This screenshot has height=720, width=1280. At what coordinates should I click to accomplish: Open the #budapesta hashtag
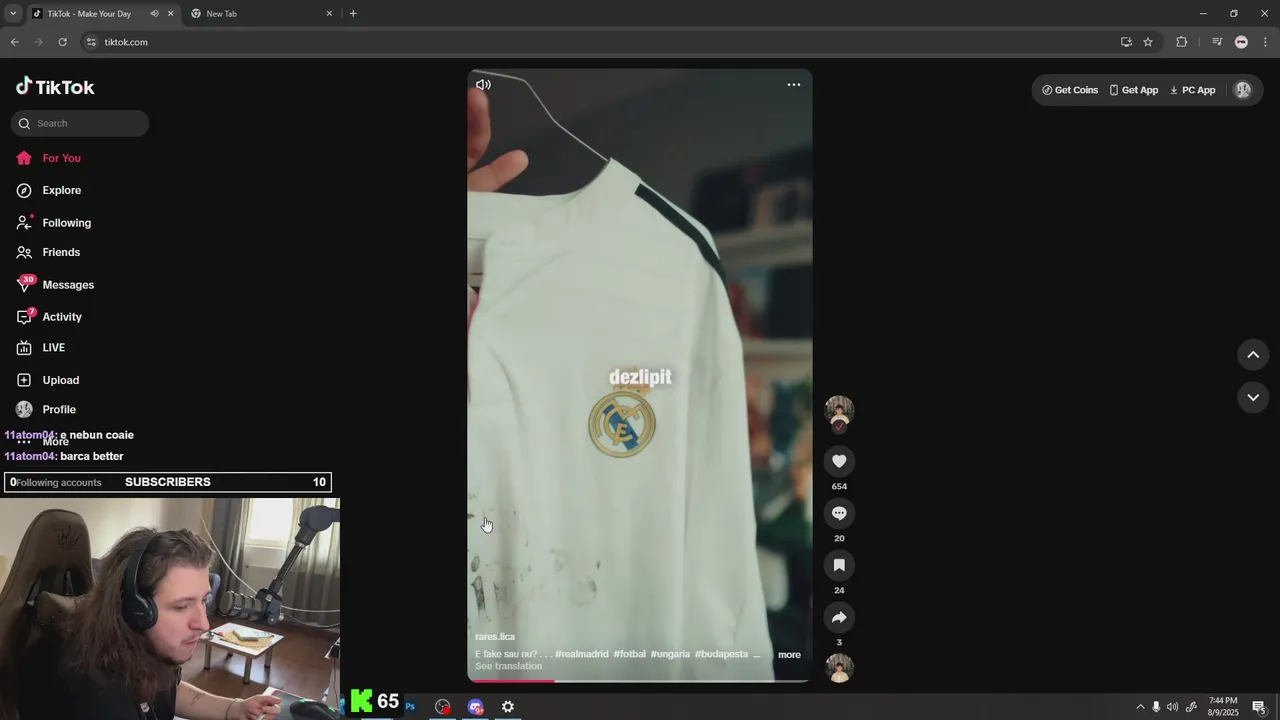coord(721,654)
